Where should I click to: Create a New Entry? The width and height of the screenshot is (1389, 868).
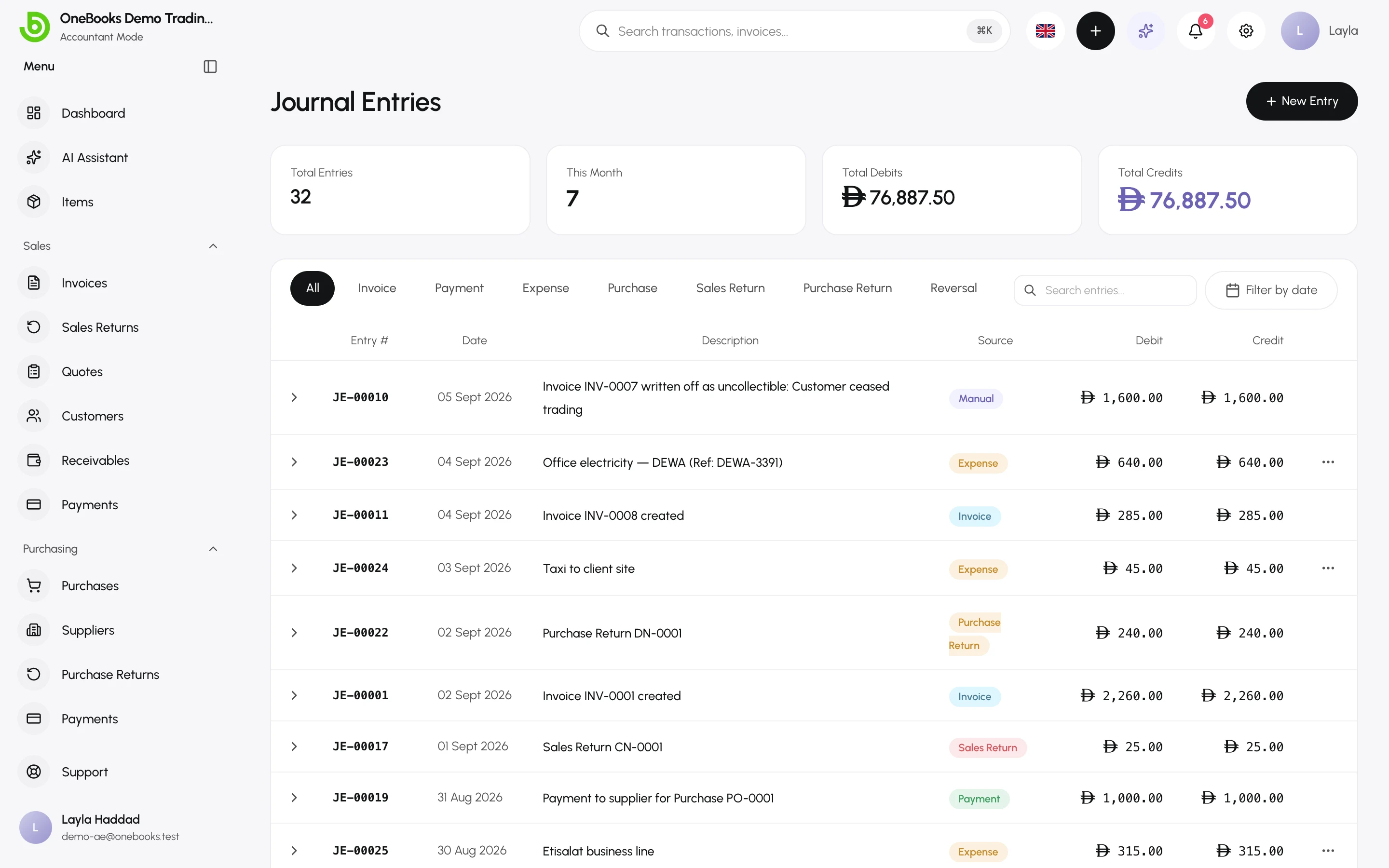(x=1301, y=101)
